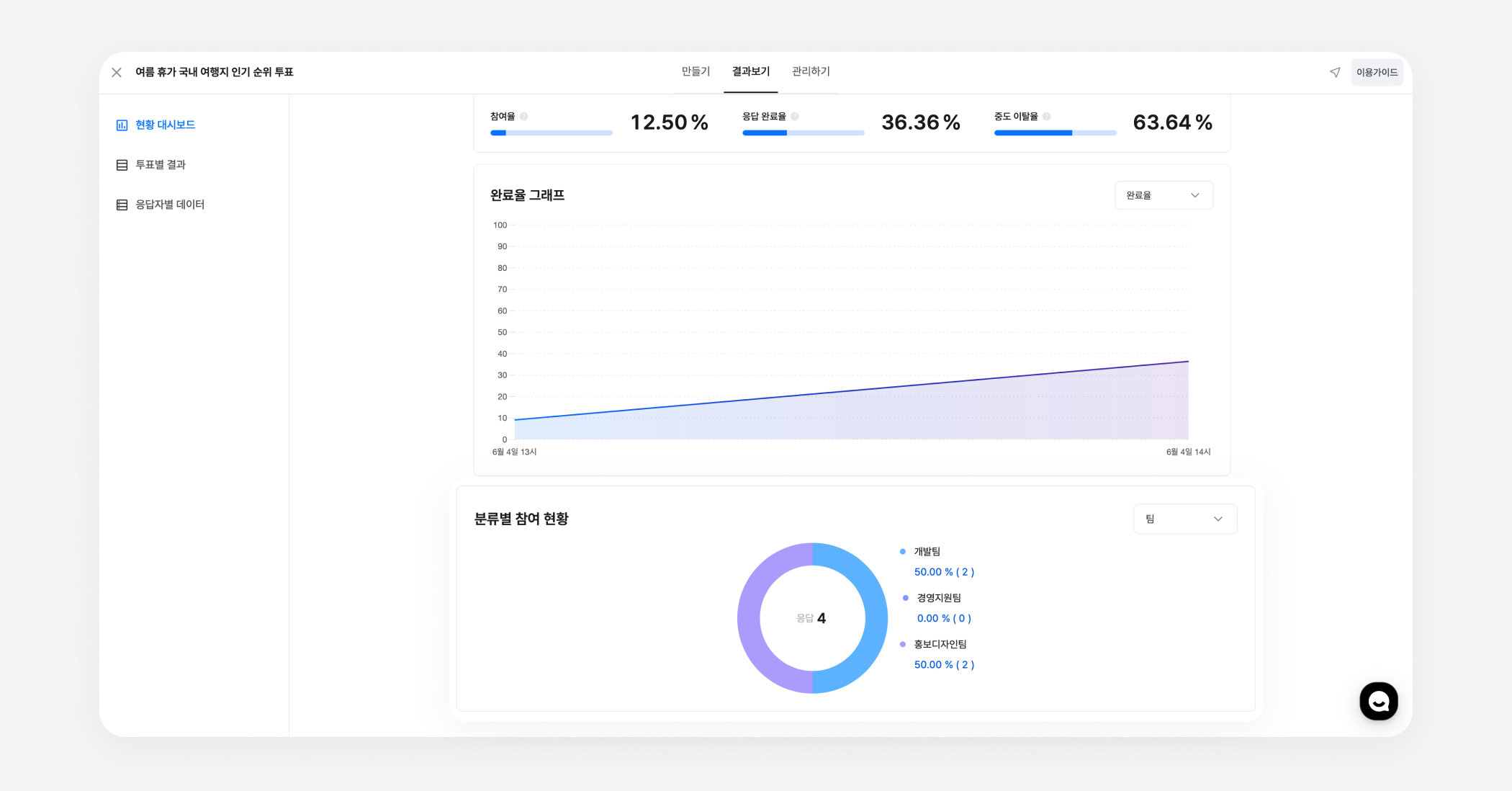Expand the 팀 category dropdown

tap(1184, 519)
